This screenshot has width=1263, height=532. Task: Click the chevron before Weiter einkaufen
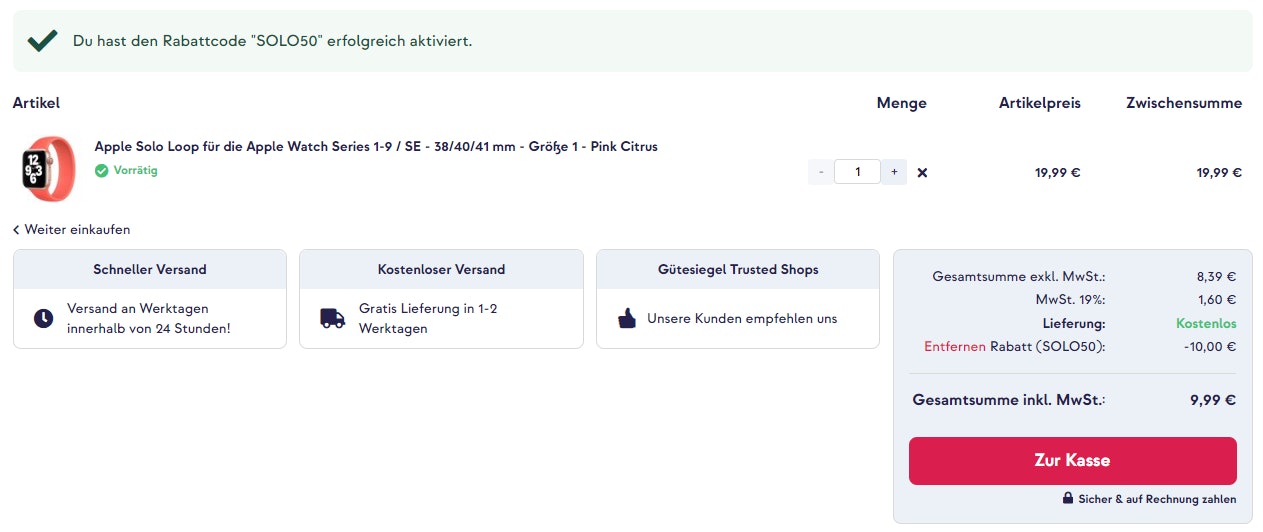(x=17, y=229)
